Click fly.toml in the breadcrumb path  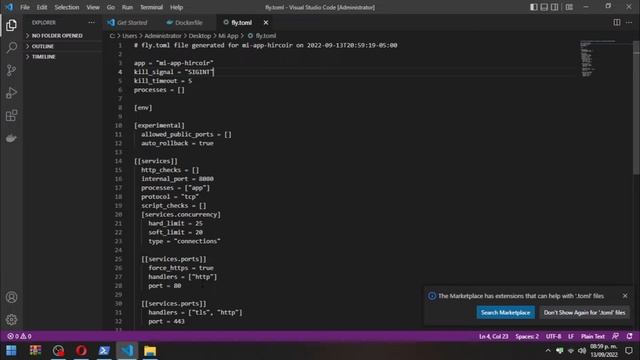coord(265,36)
